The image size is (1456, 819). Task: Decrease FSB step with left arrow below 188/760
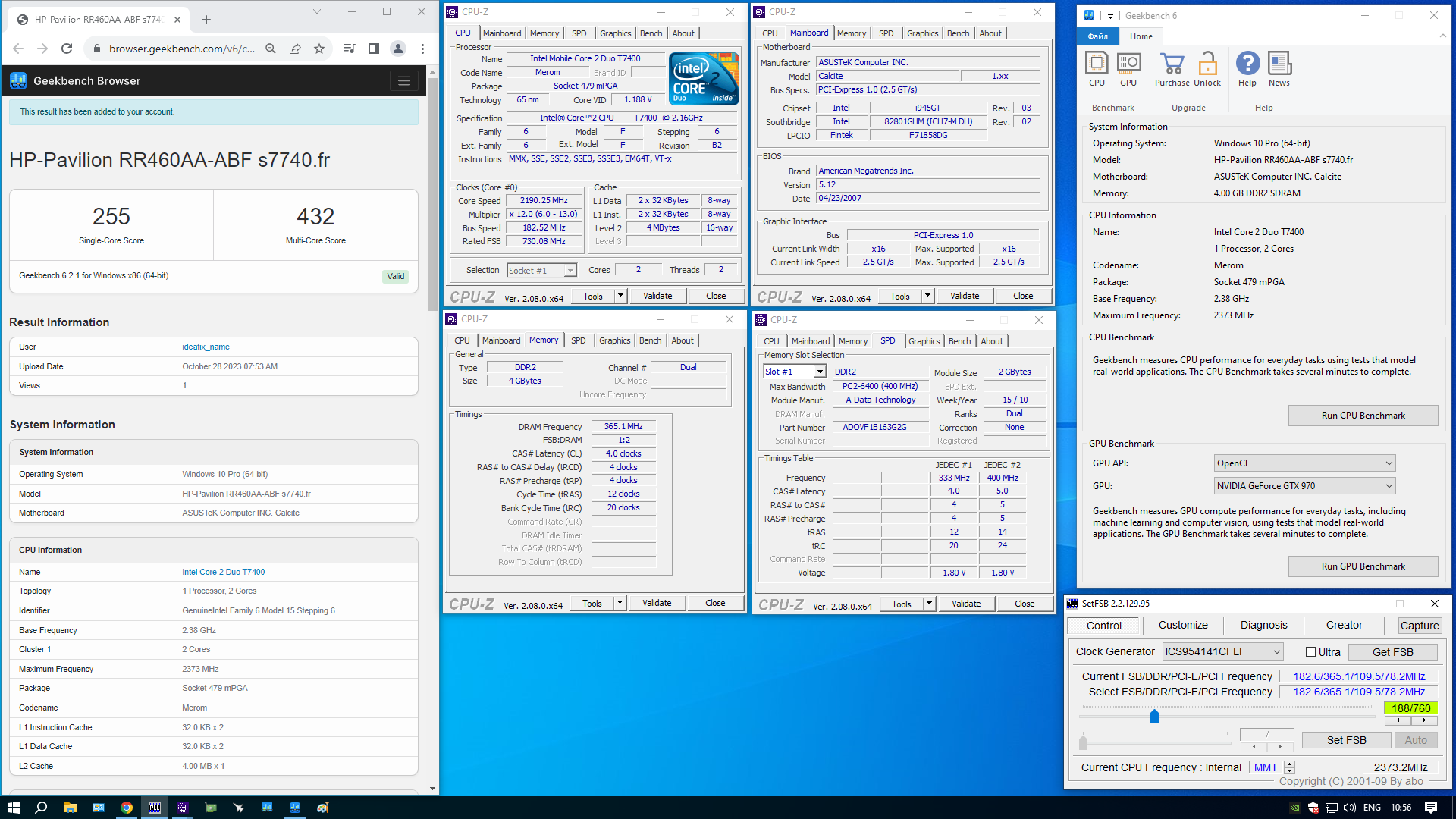[1398, 720]
